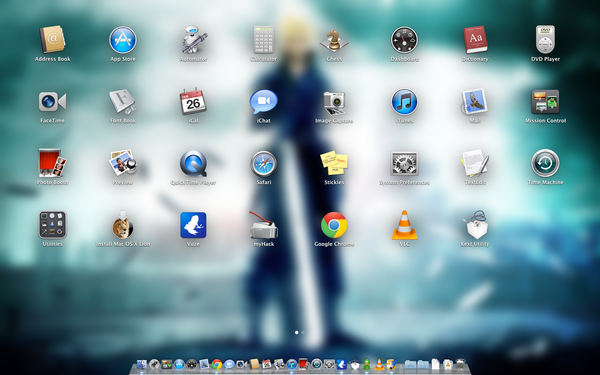Open Google Chrome from the Launchpad grid
600x375 pixels.
(334, 225)
